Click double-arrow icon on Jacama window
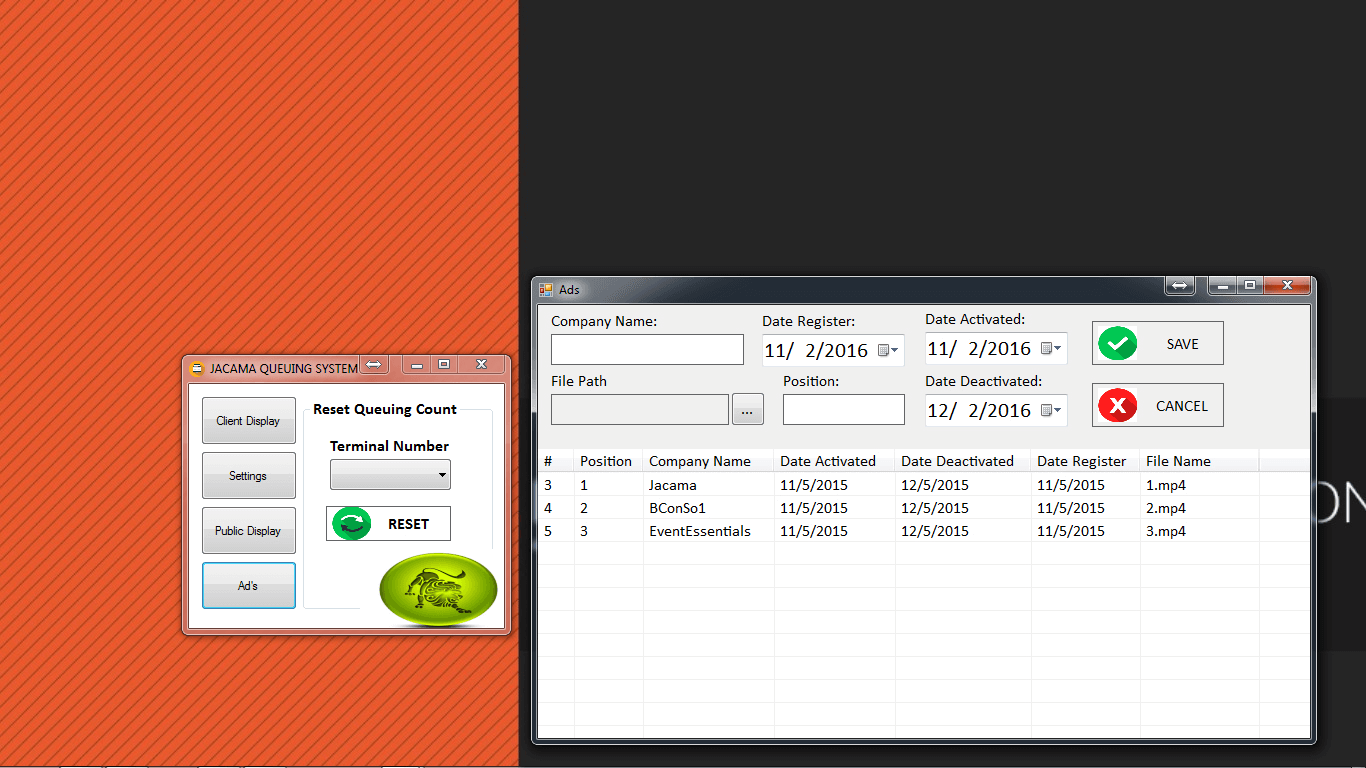This screenshot has height=768, width=1366. 373,365
